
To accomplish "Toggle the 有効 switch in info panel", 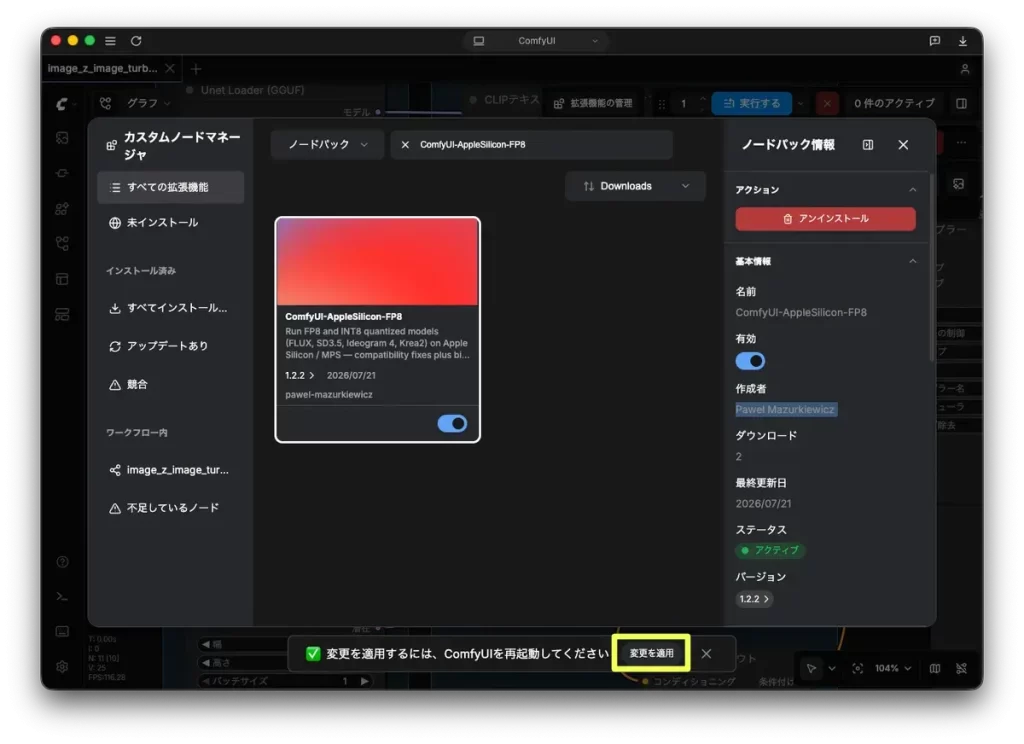I will pos(750,361).
